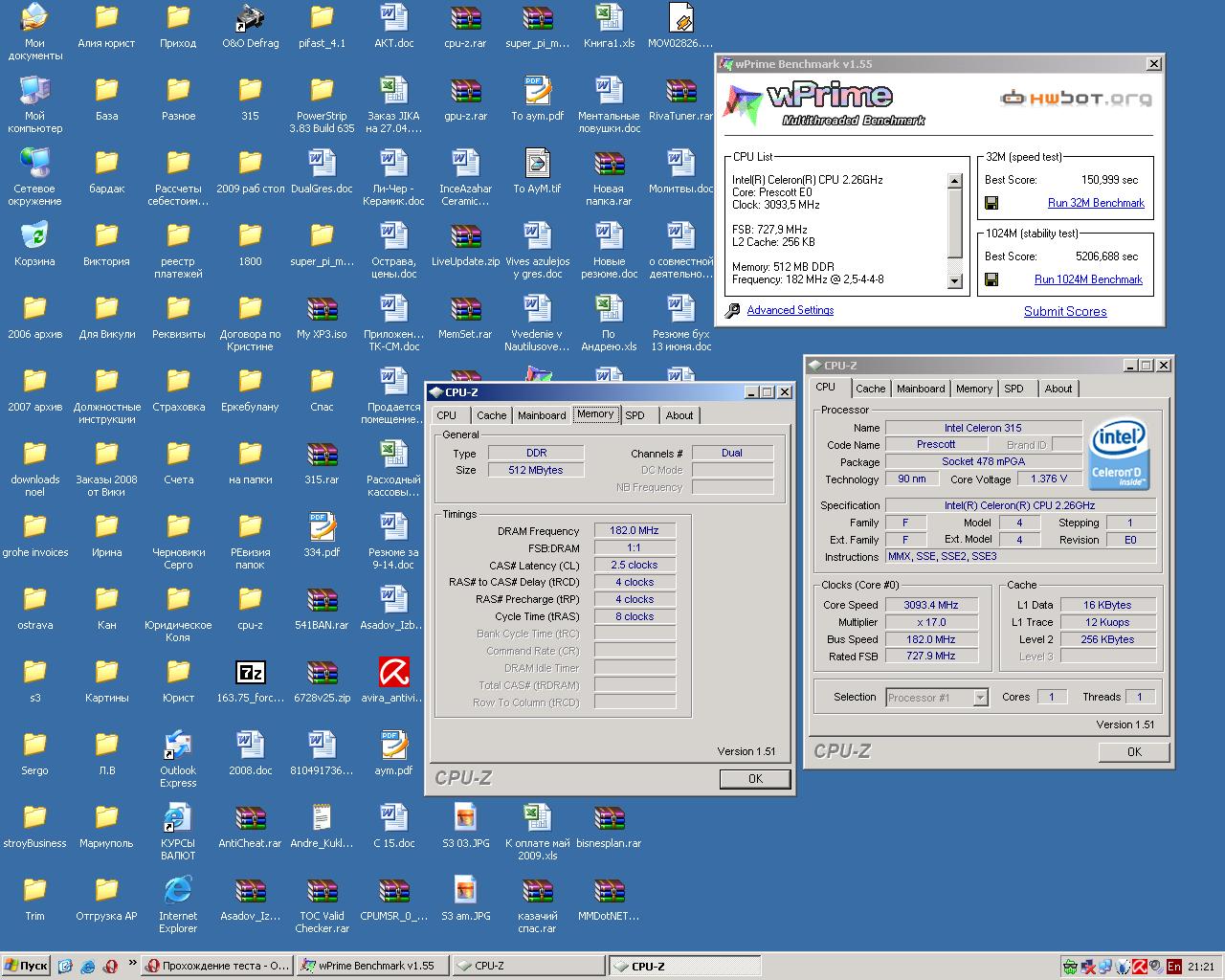Click the CPU List scrollbar up arrow in wPrime
The image size is (1225, 980).
pos(954,181)
